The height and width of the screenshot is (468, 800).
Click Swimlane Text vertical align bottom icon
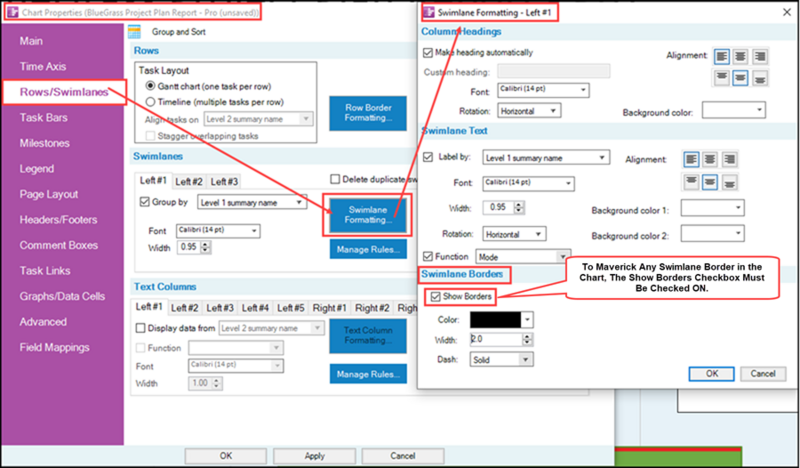point(729,182)
